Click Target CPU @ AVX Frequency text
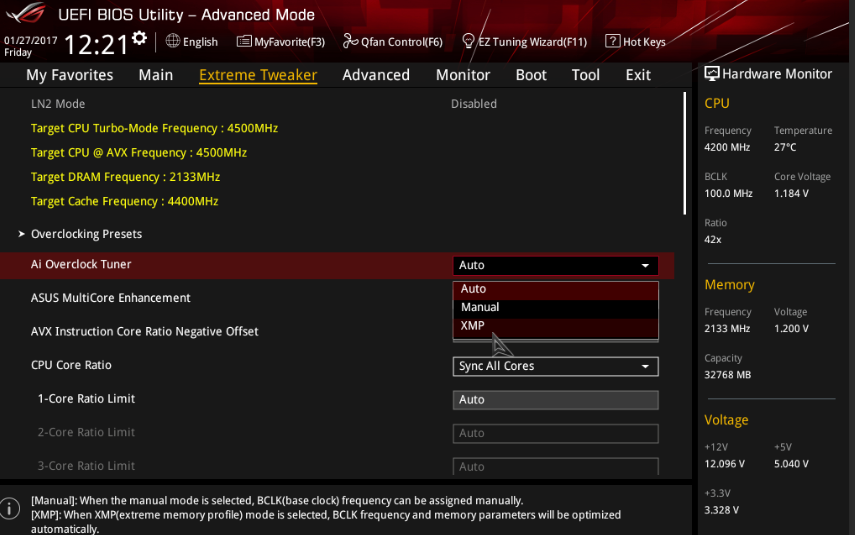The image size is (855, 535). [139, 153]
